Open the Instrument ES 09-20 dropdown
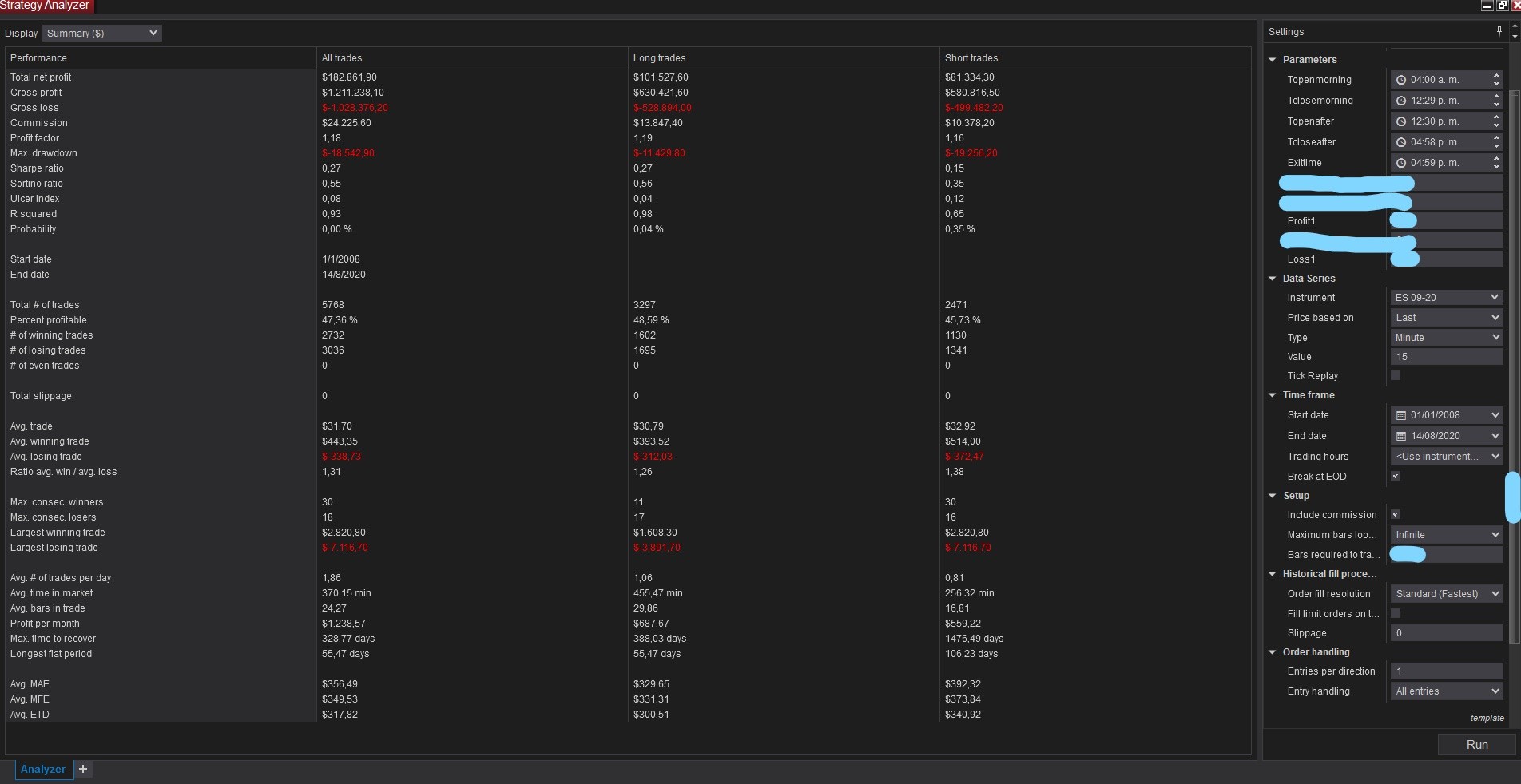 1446,297
